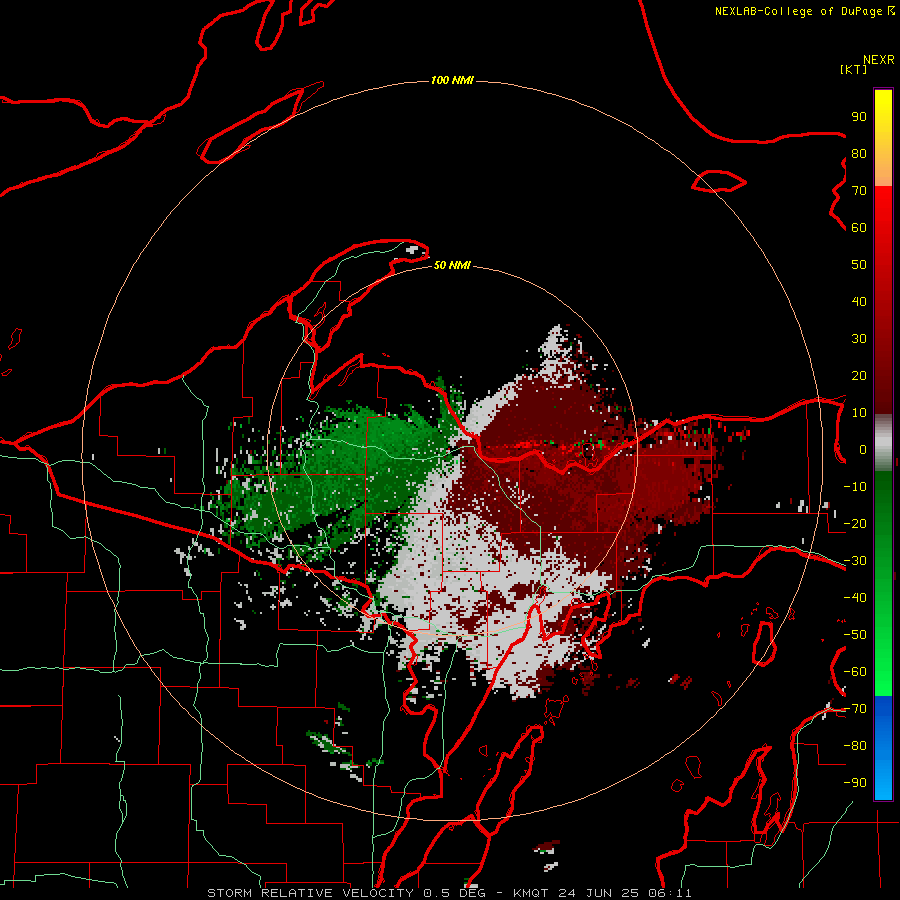Click the -40 scale label
This screenshot has height=900, width=900.
coord(855,598)
